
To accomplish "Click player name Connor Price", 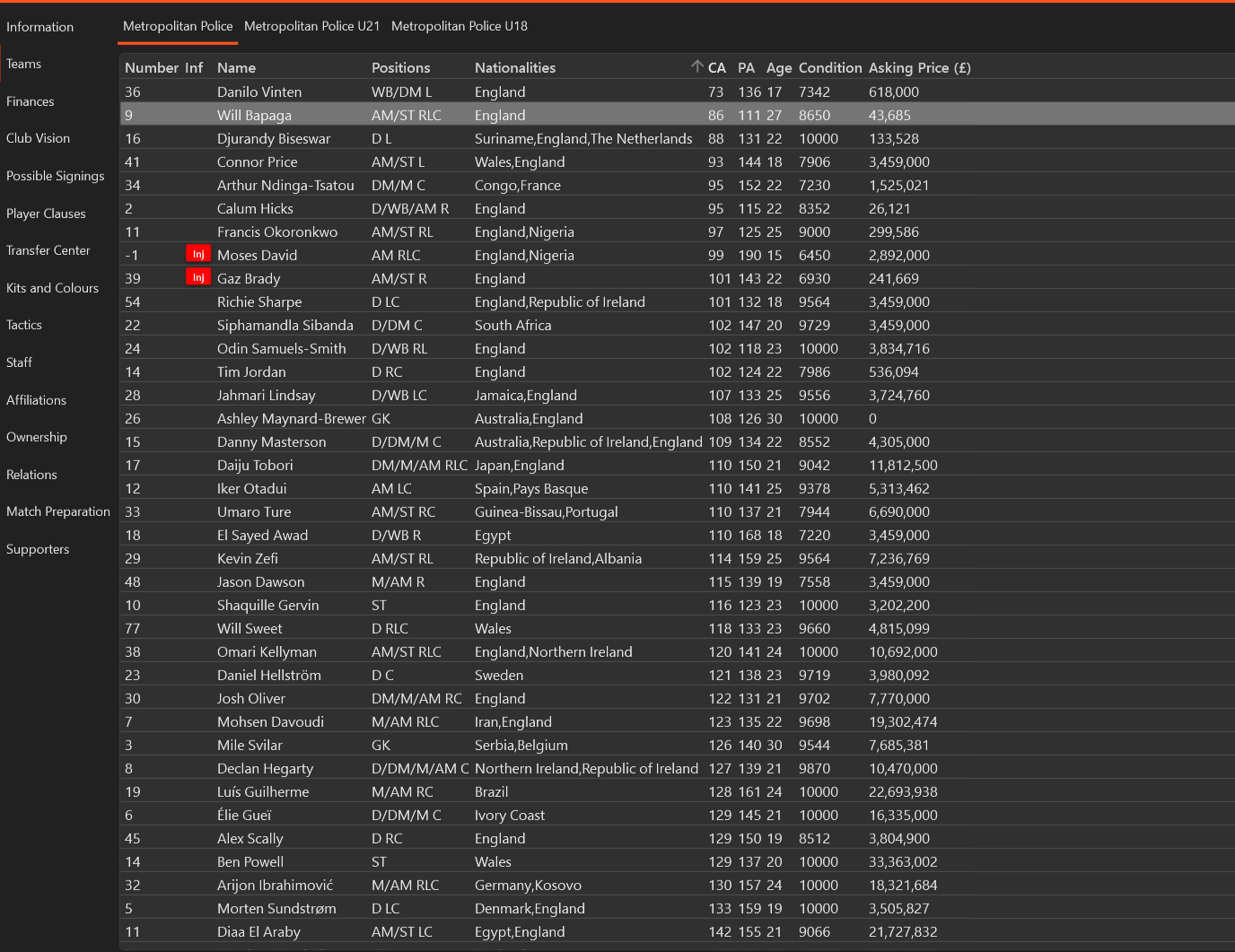I will point(257,162).
